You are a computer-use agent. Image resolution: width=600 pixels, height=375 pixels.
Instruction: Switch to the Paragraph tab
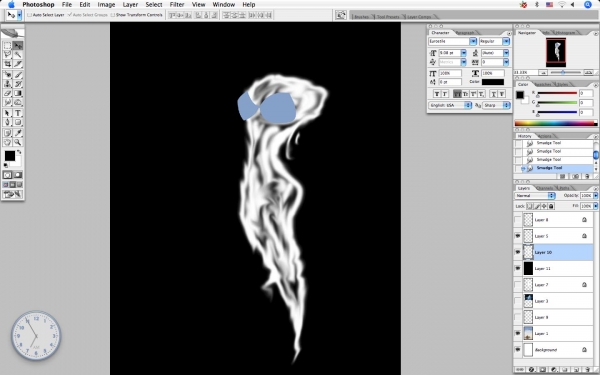coord(465,33)
